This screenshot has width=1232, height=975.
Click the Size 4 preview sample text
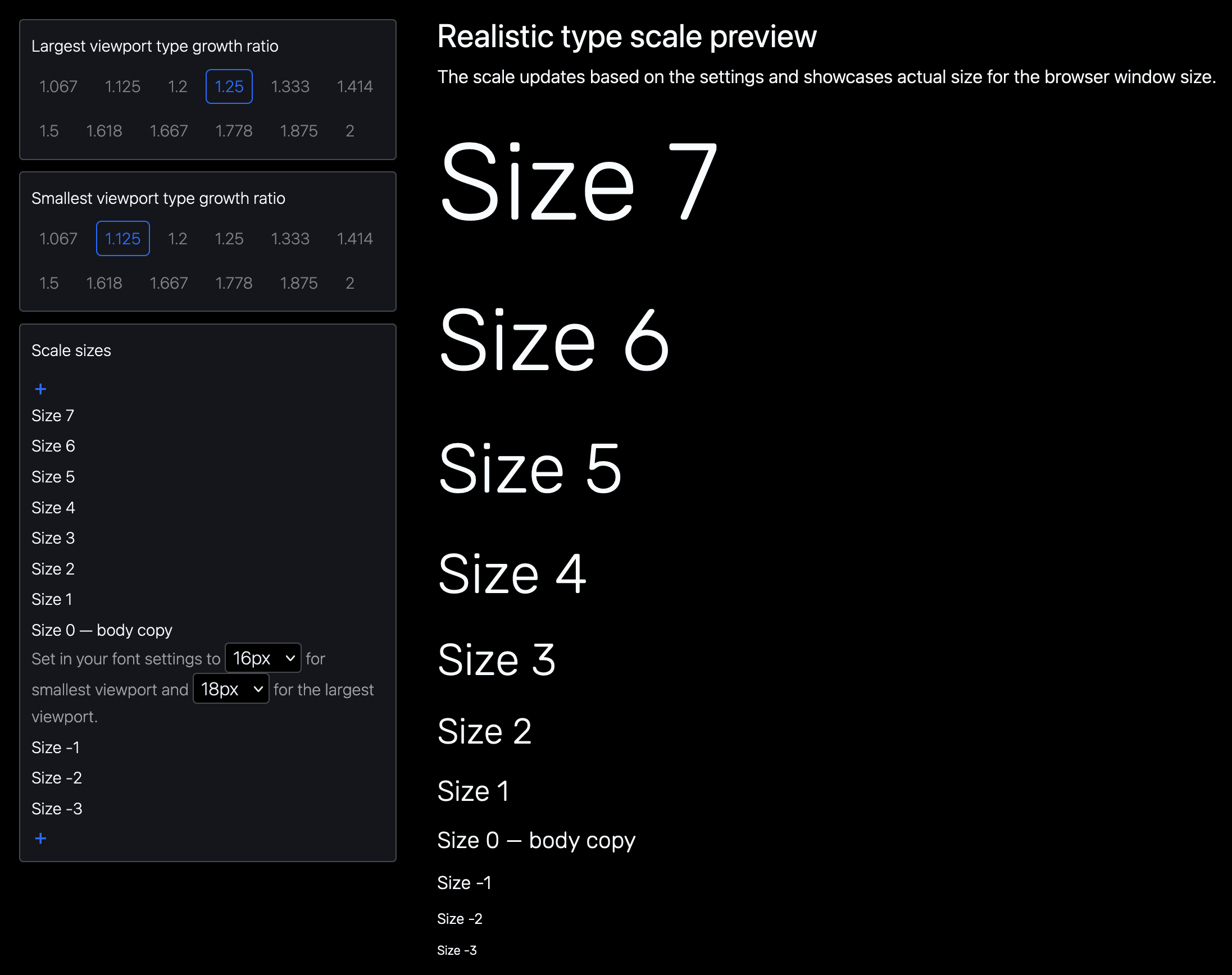512,573
